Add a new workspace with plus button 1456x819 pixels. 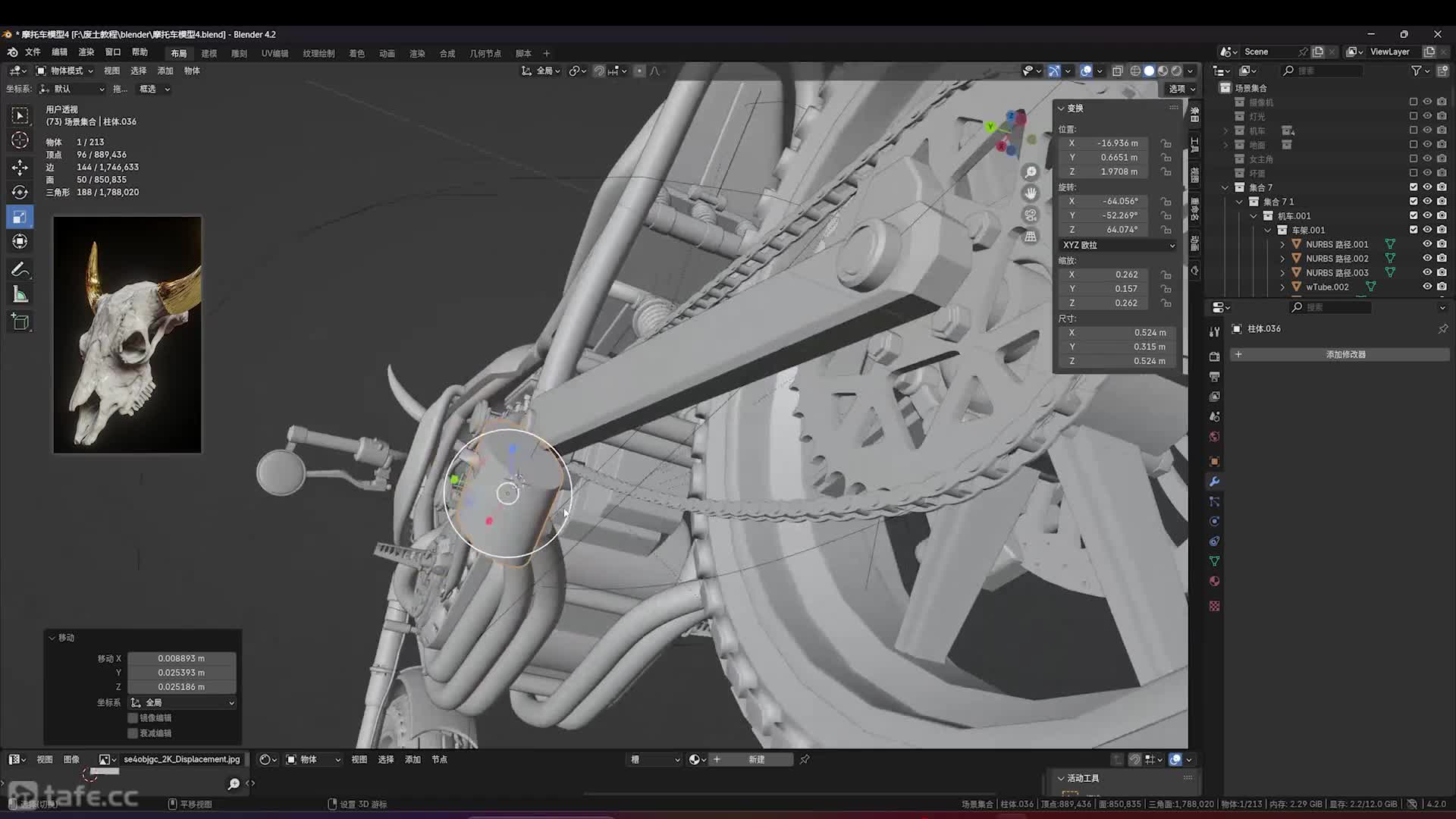546,54
